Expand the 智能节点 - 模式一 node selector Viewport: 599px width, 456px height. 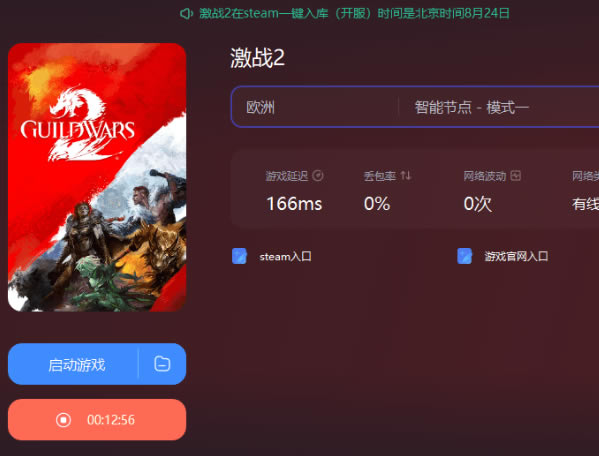pyautogui.click(x=499, y=107)
